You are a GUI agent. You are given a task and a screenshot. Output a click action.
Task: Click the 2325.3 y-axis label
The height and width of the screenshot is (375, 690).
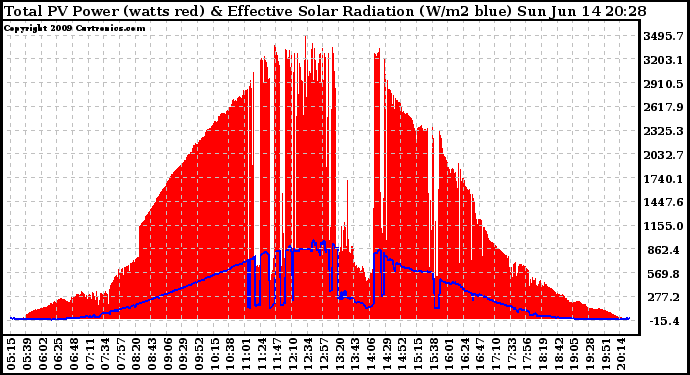[x=663, y=131]
